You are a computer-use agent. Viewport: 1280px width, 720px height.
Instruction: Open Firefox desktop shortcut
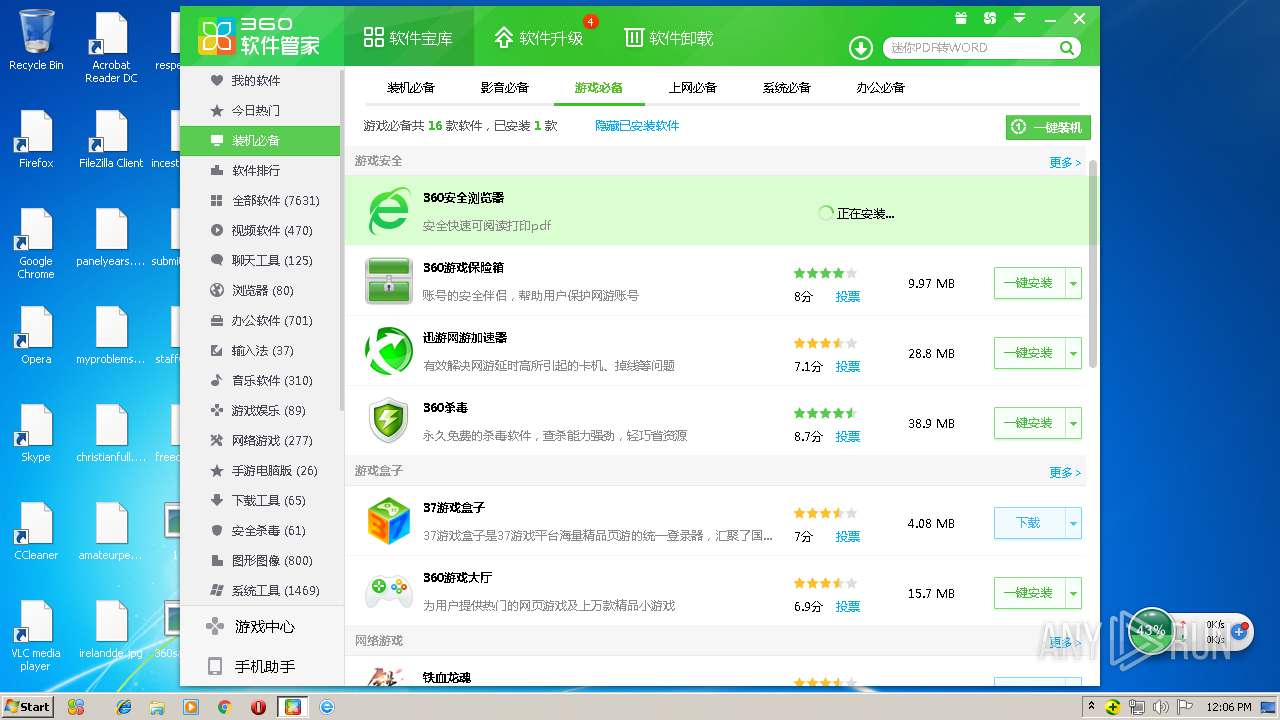point(36,139)
